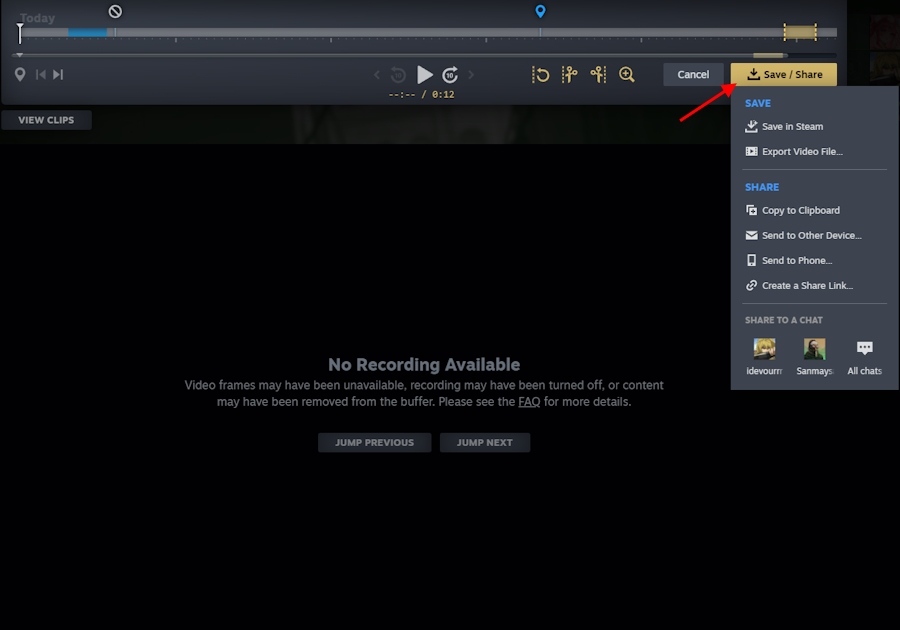Select the clip trim tool icon
Screen dimensions: 900x630
coord(570,74)
